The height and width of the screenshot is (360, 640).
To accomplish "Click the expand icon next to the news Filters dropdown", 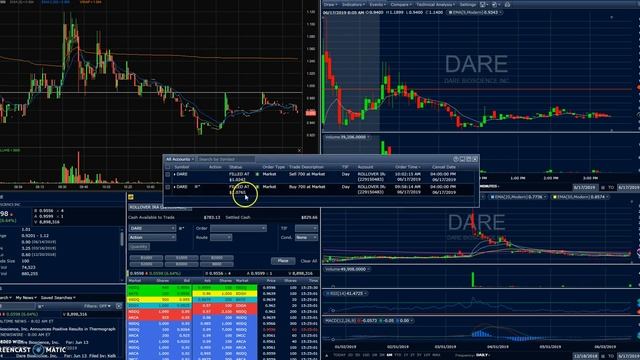I will click(119, 306).
